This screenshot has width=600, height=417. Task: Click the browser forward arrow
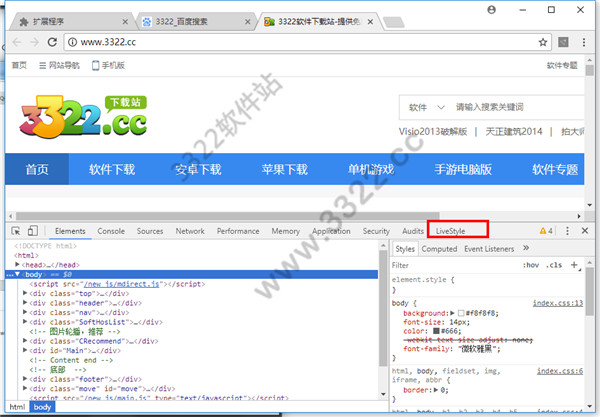tap(34, 42)
